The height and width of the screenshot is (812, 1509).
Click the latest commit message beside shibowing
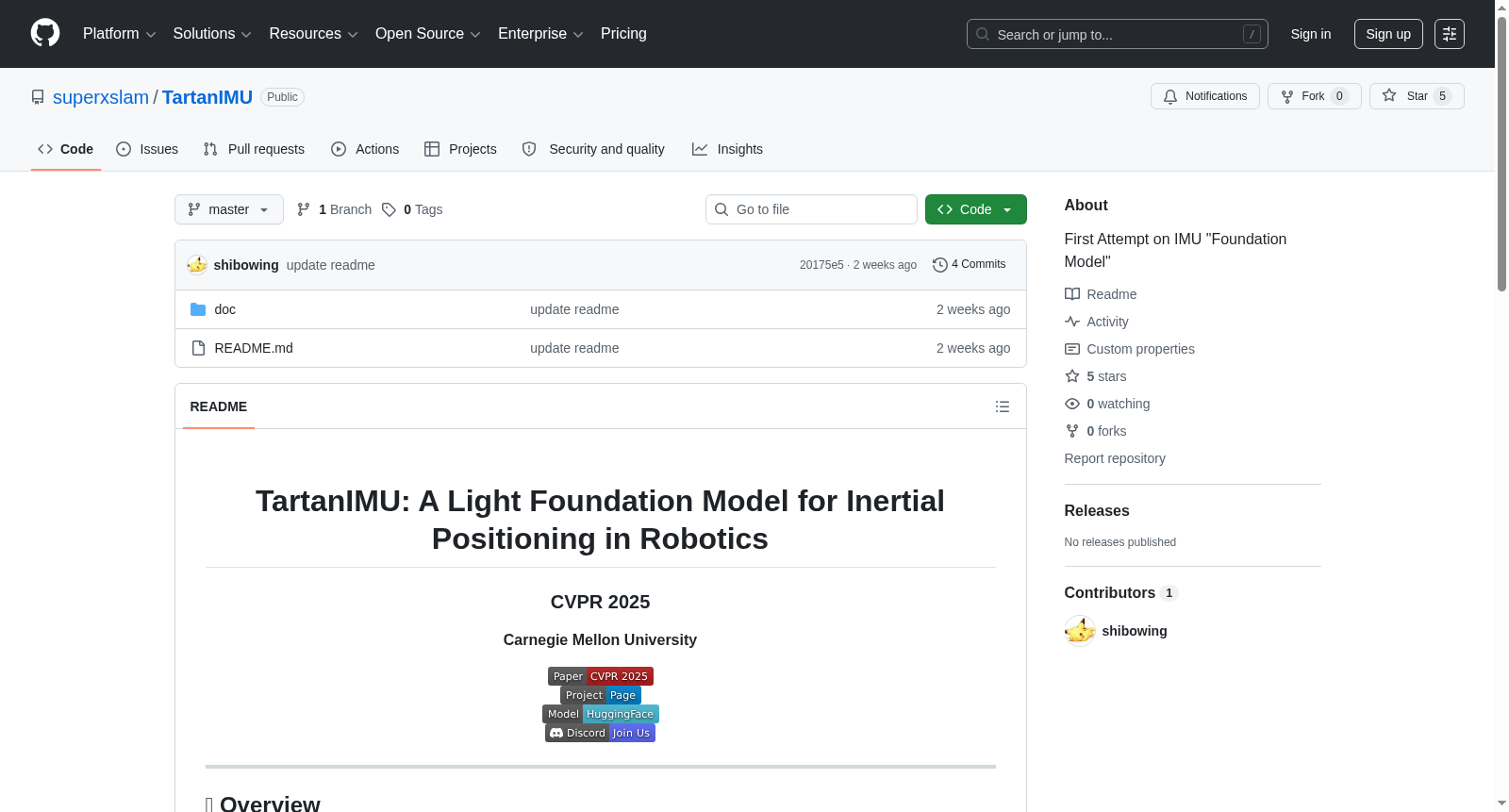pos(331,265)
